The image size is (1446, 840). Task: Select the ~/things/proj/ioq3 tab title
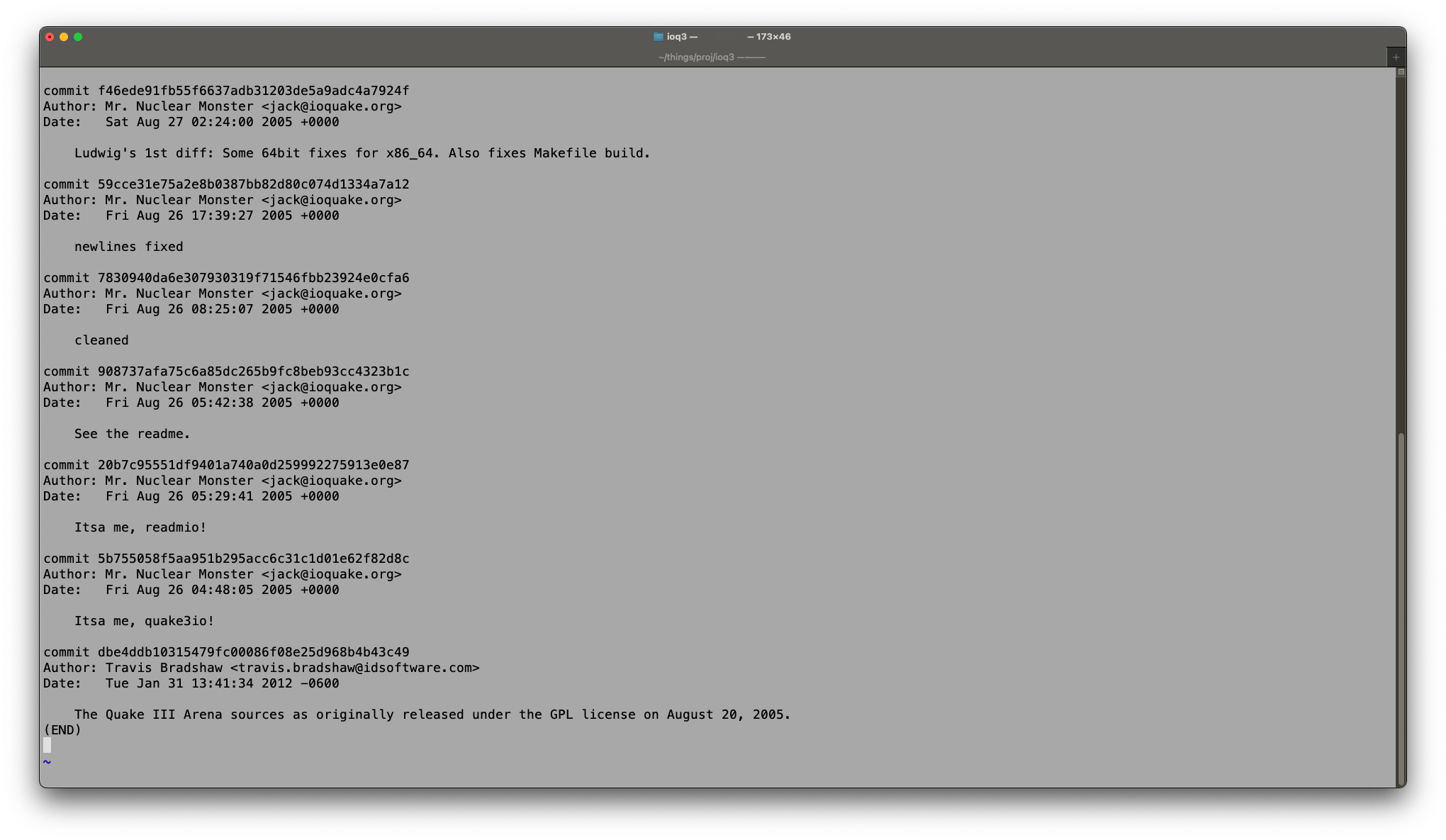point(712,57)
